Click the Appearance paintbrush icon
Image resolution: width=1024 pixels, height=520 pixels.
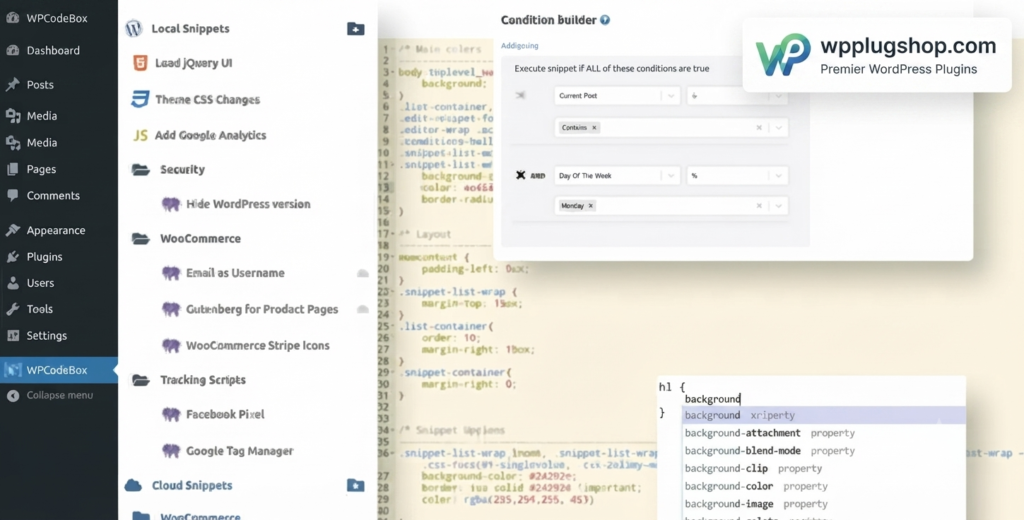click(12, 230)
